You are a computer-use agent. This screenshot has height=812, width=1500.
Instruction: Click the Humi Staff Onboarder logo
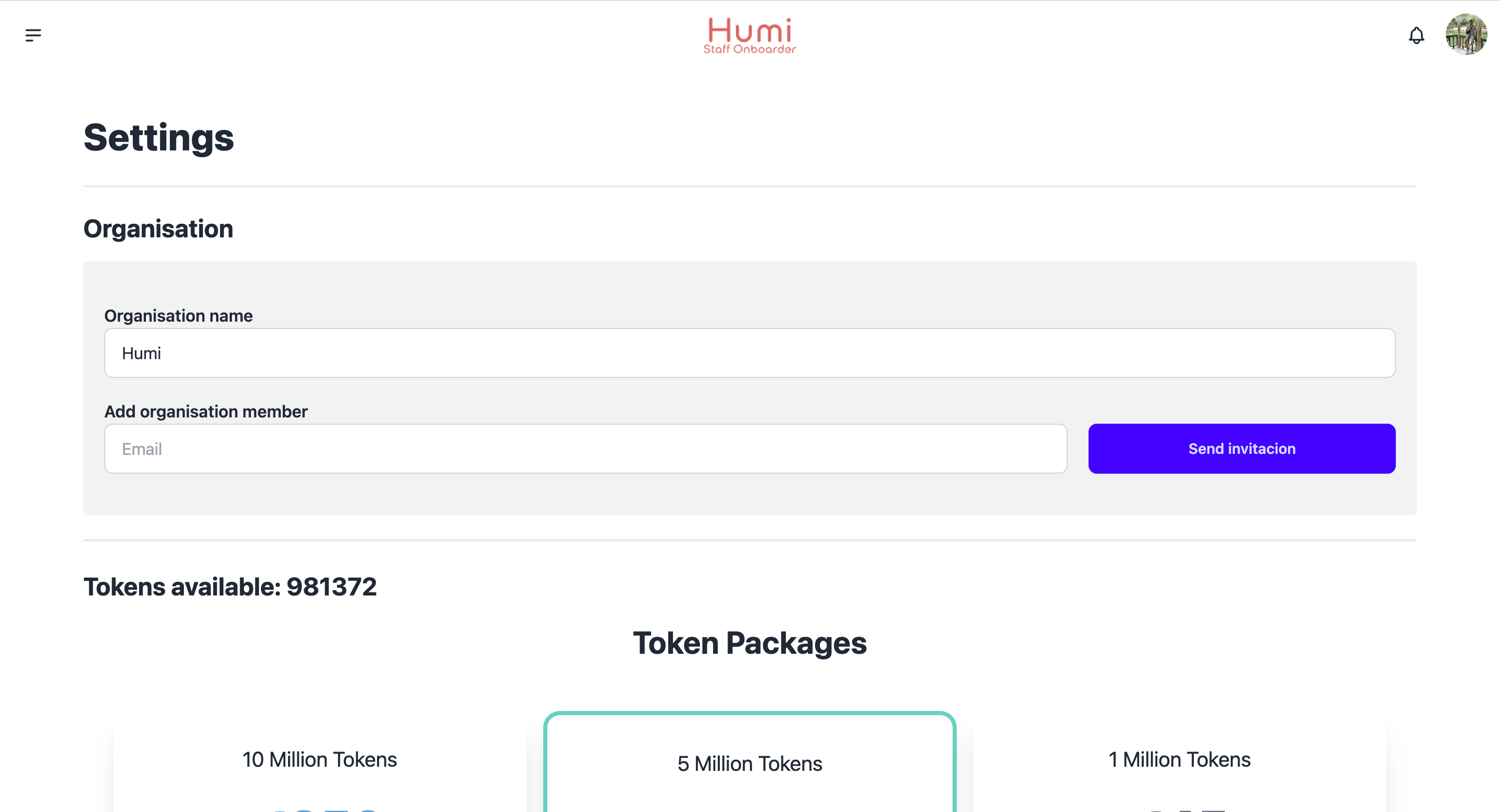[x=749, y=35]
